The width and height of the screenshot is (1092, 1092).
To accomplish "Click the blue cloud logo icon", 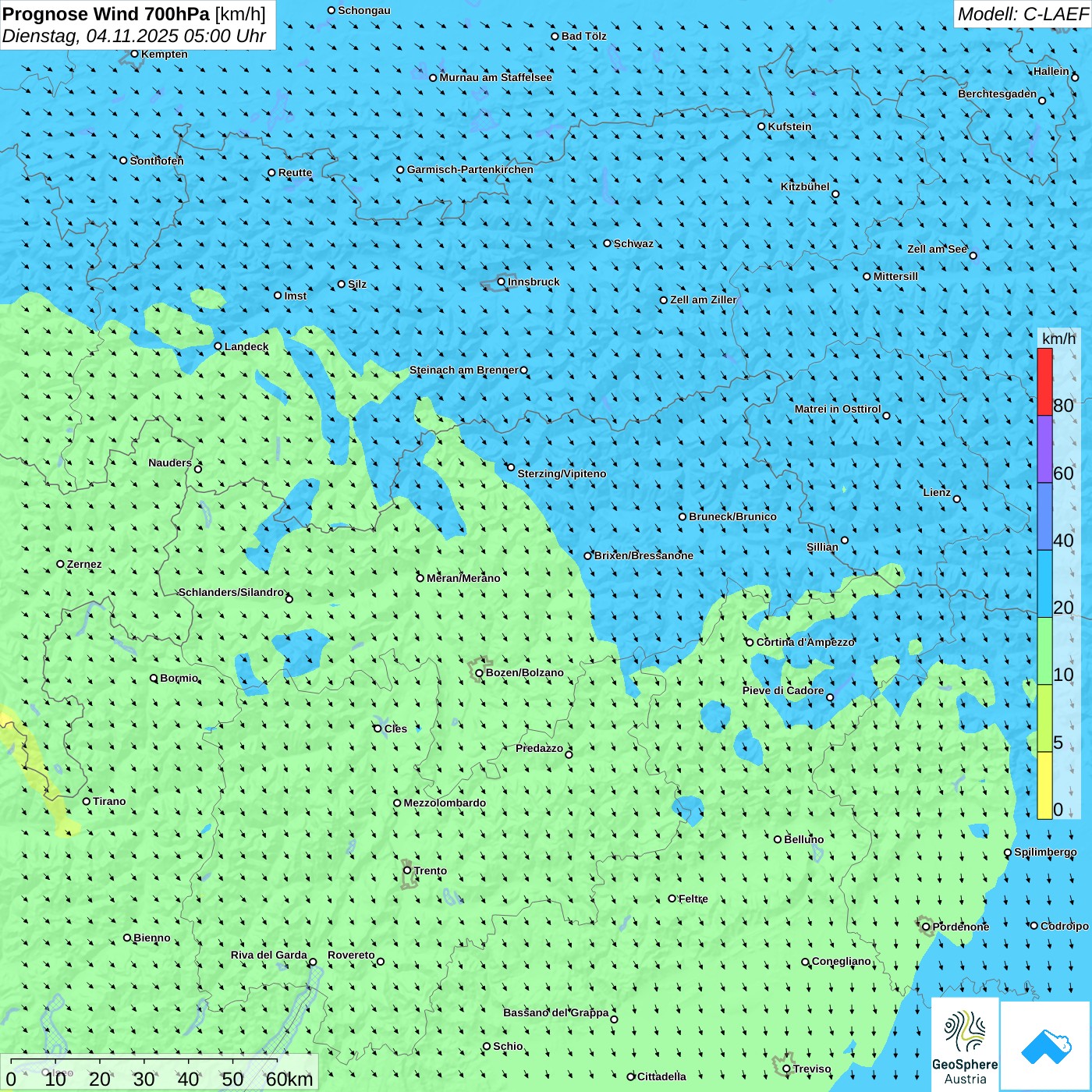I will [1046, 1047].
